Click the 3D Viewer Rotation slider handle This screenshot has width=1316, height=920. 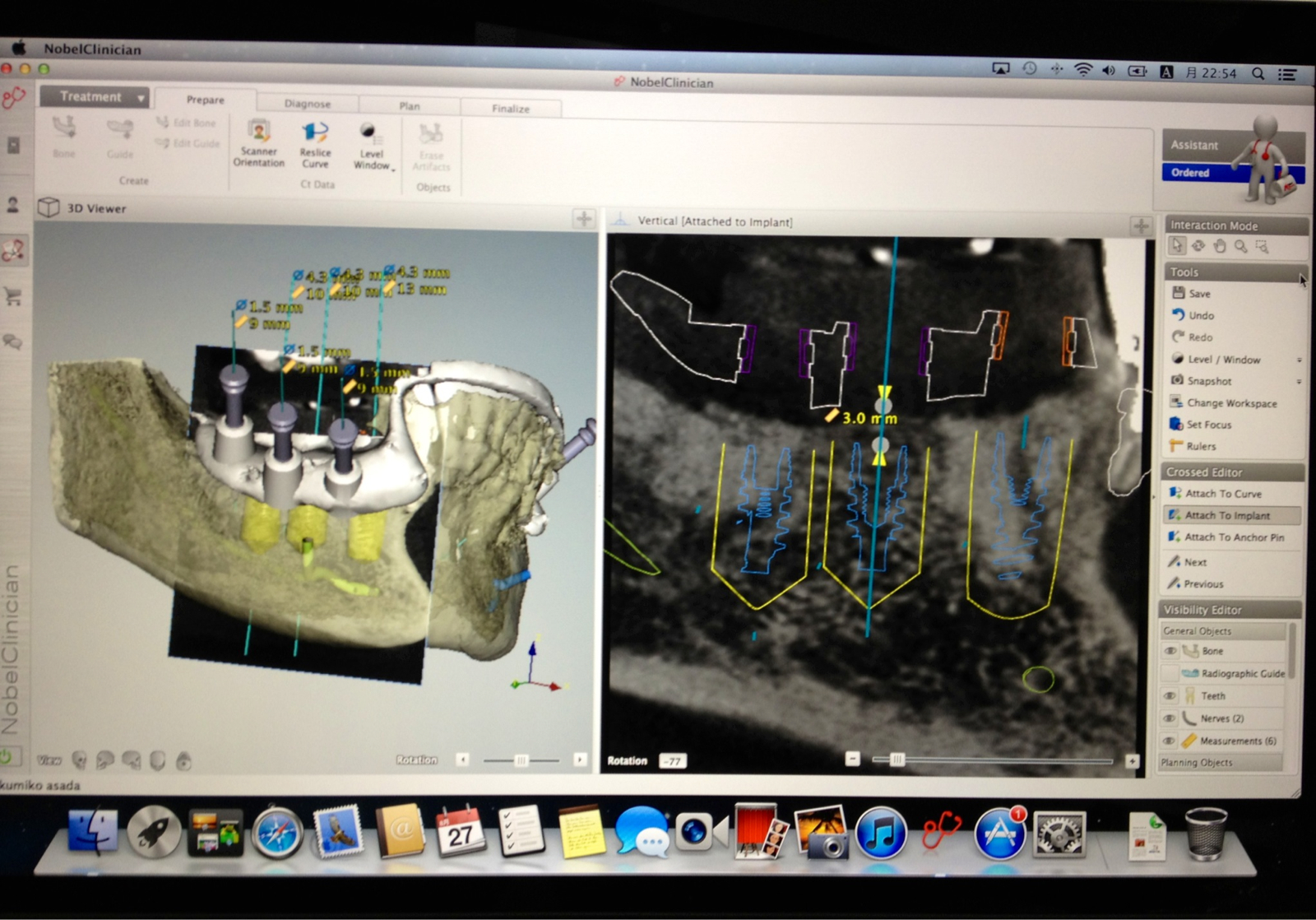521,760
